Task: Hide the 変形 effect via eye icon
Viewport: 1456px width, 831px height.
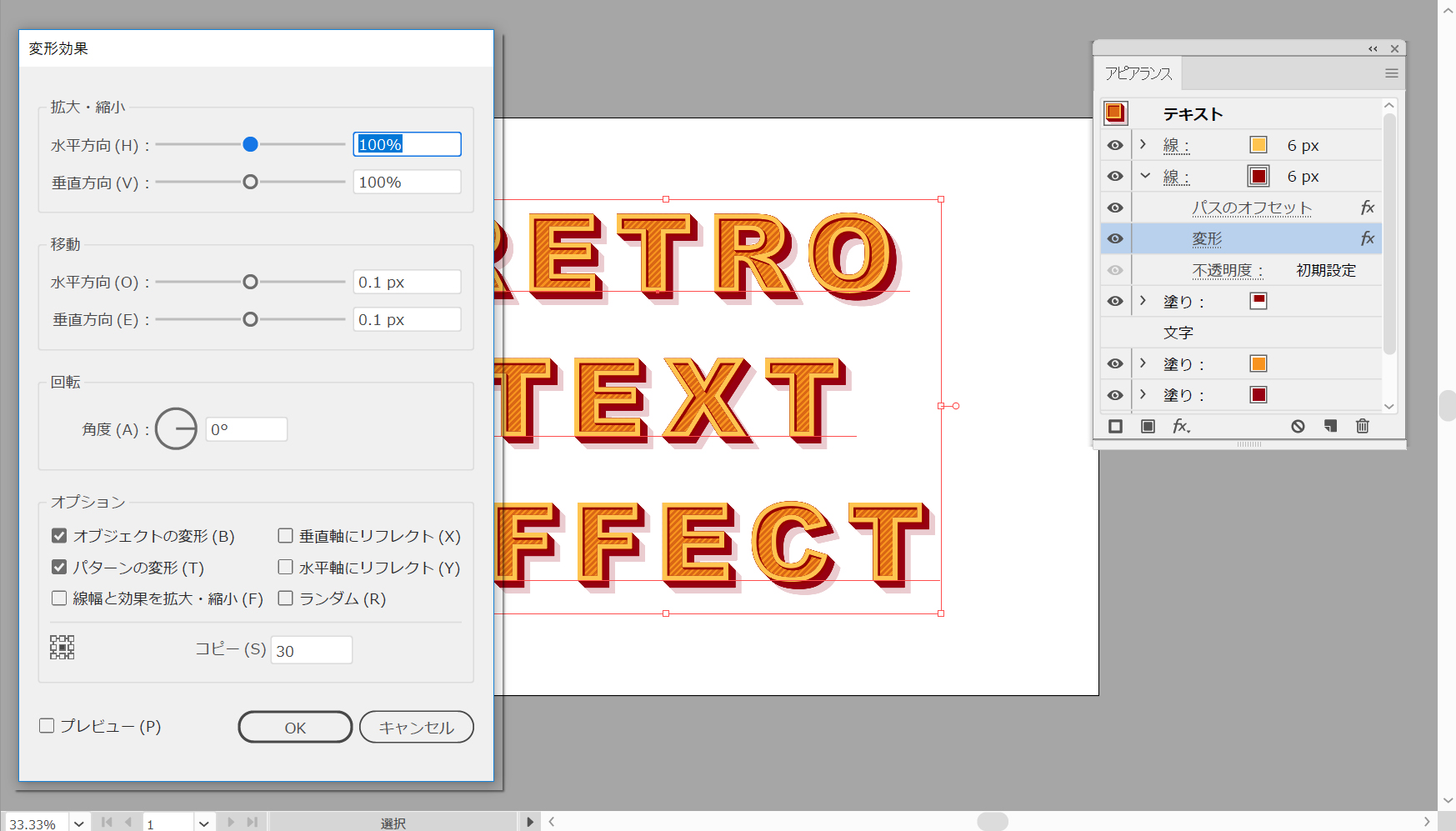Action: pos(1115,239)
